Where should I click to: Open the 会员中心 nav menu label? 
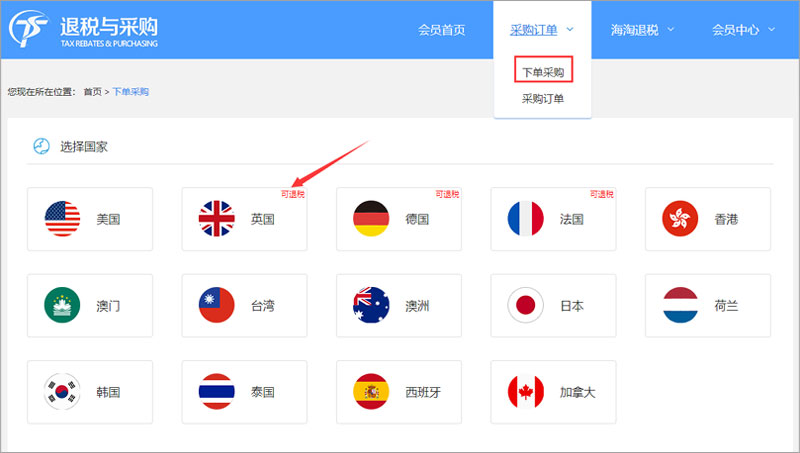pyautogui.click(x=736, y=30)
